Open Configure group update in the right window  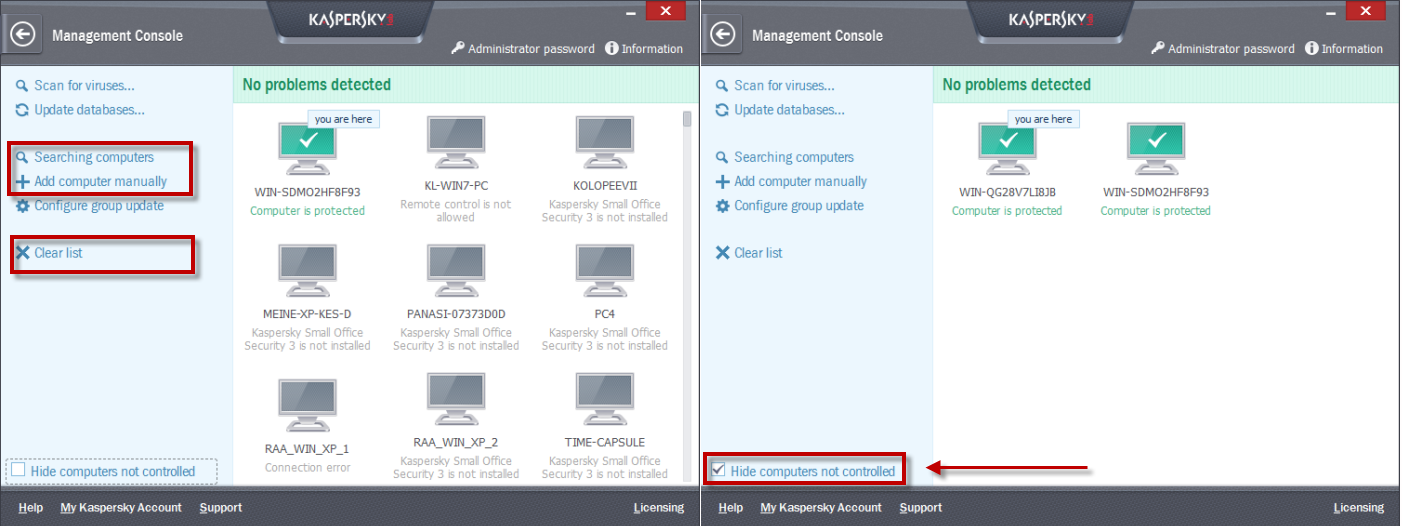(790, 205)
